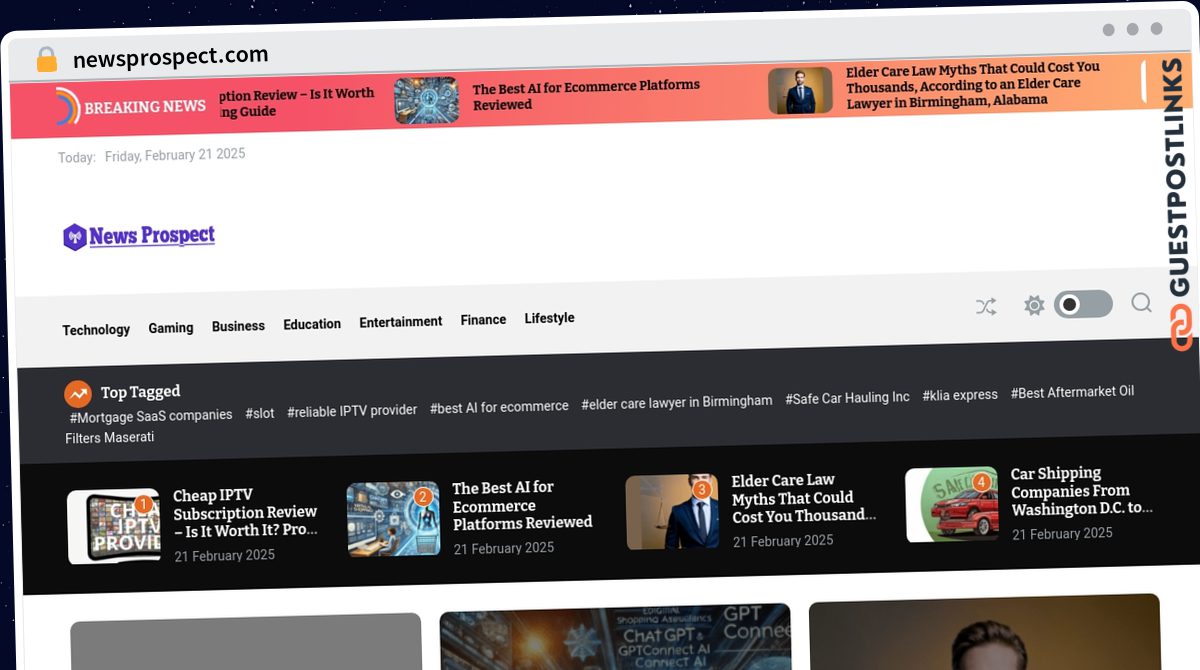Click the Friday, February 21 2025 date text
The image size is (1200, 670).
175,155
